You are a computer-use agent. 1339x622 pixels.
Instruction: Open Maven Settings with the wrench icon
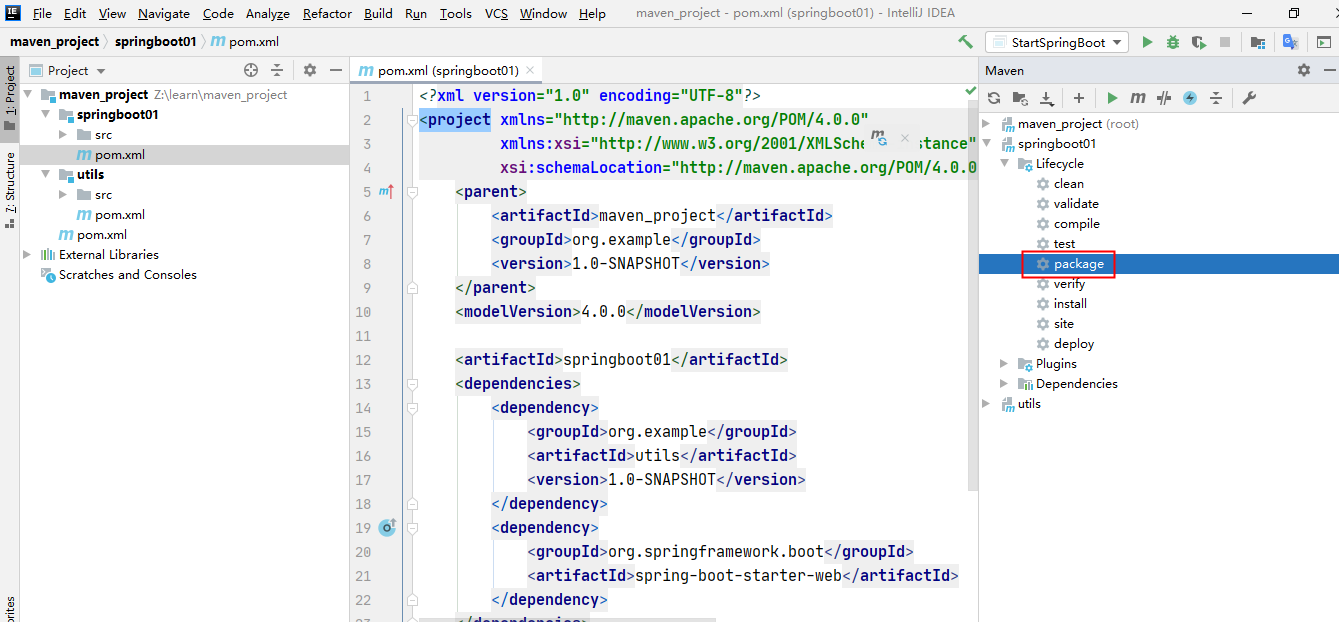[x=1249, y=98]
